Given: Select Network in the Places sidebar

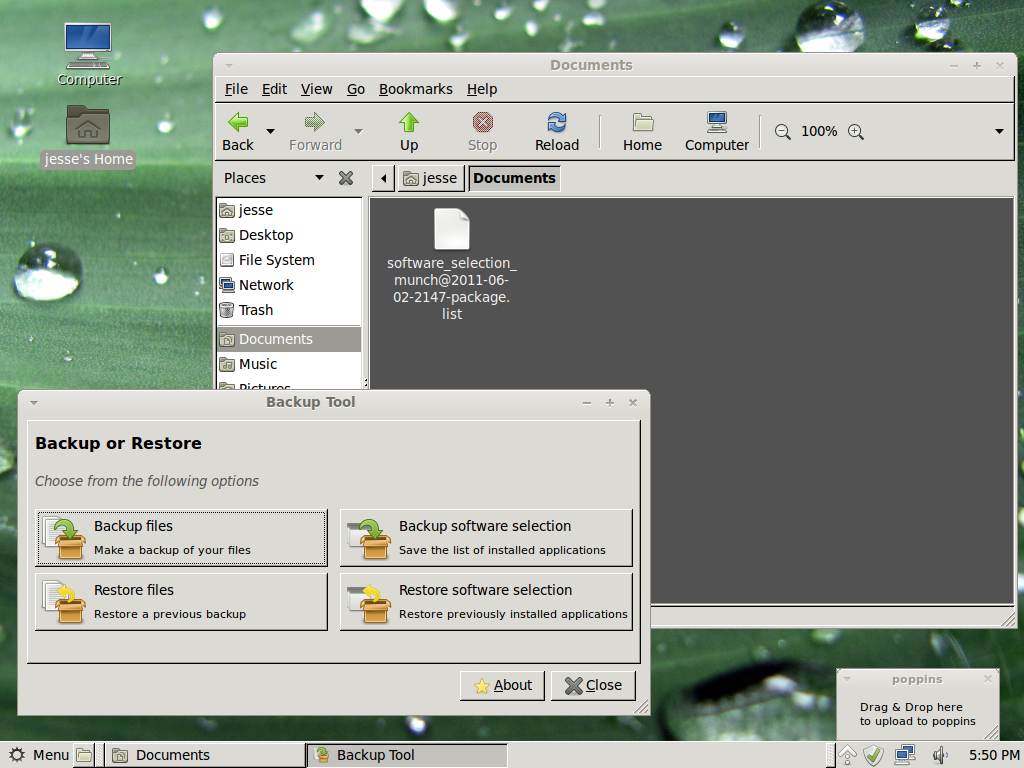Looking at the screenshot, I should click(289, 285).
